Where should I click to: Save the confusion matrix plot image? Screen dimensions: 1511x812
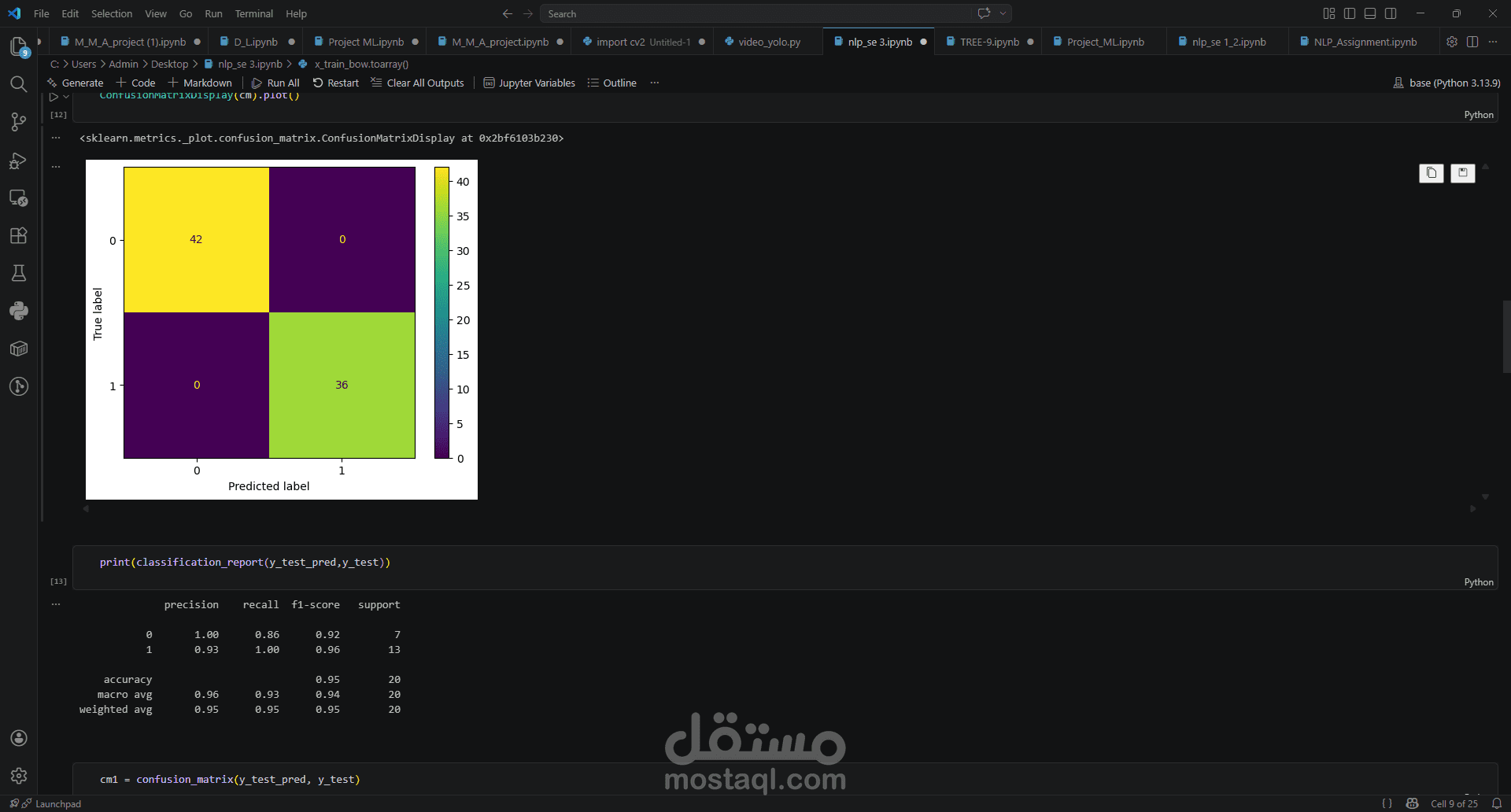coord(1463,173)
